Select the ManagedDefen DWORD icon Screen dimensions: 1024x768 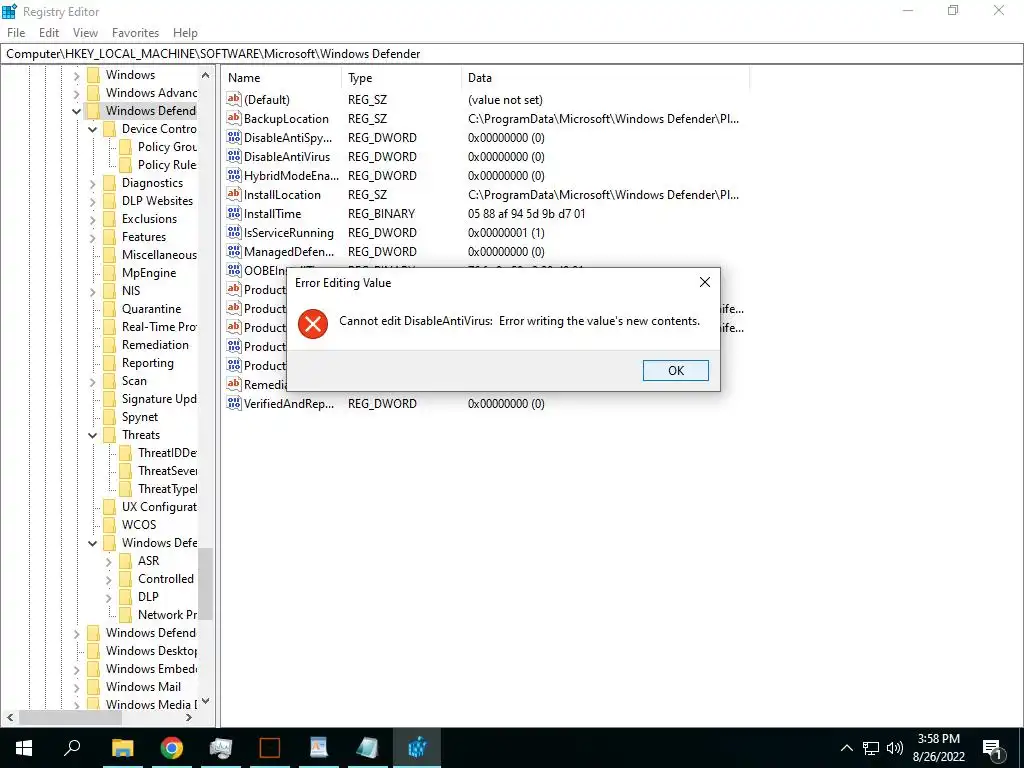[x=233, y=251]
